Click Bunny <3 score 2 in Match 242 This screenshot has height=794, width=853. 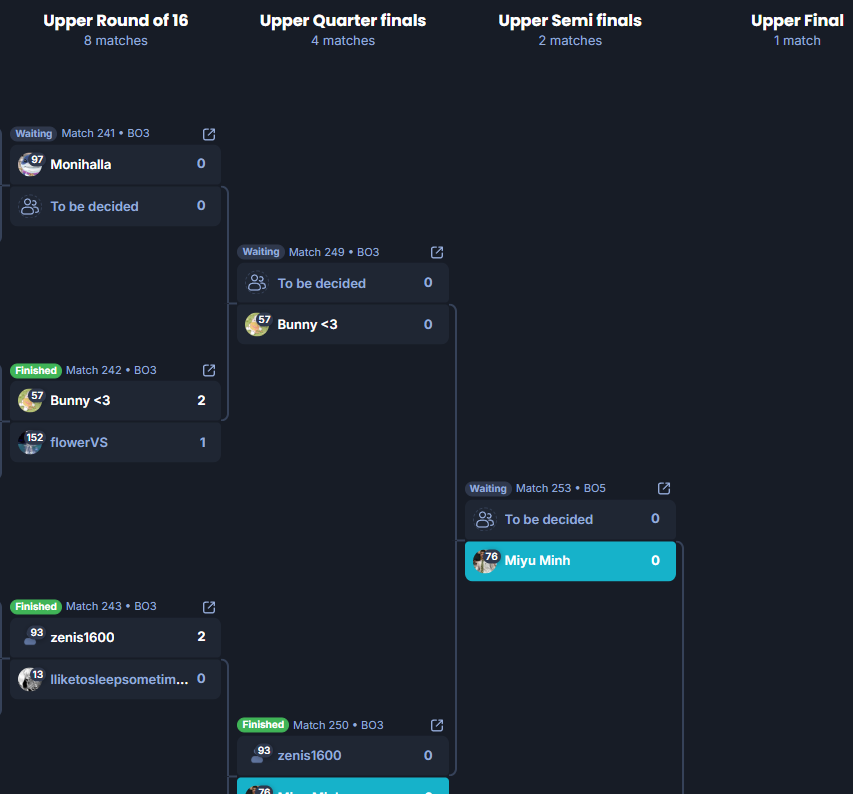tap(201, 401)
